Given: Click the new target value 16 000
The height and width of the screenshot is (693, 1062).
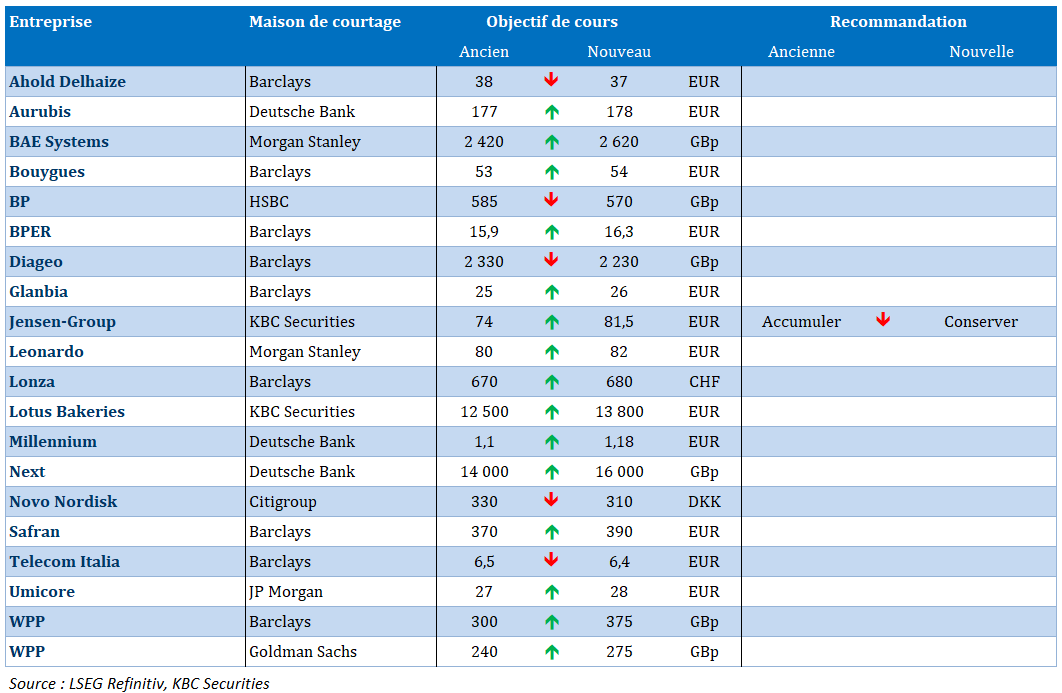Looking at the screenshot, I should tap(619, 471).
